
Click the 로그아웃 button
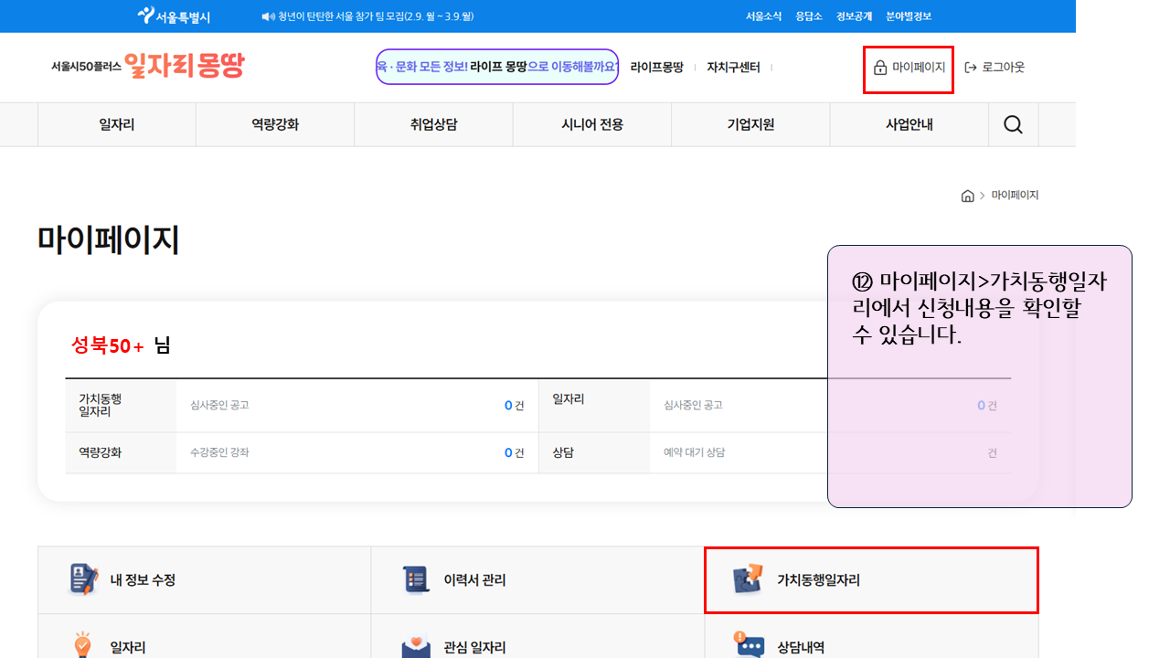tap(995, 68)
